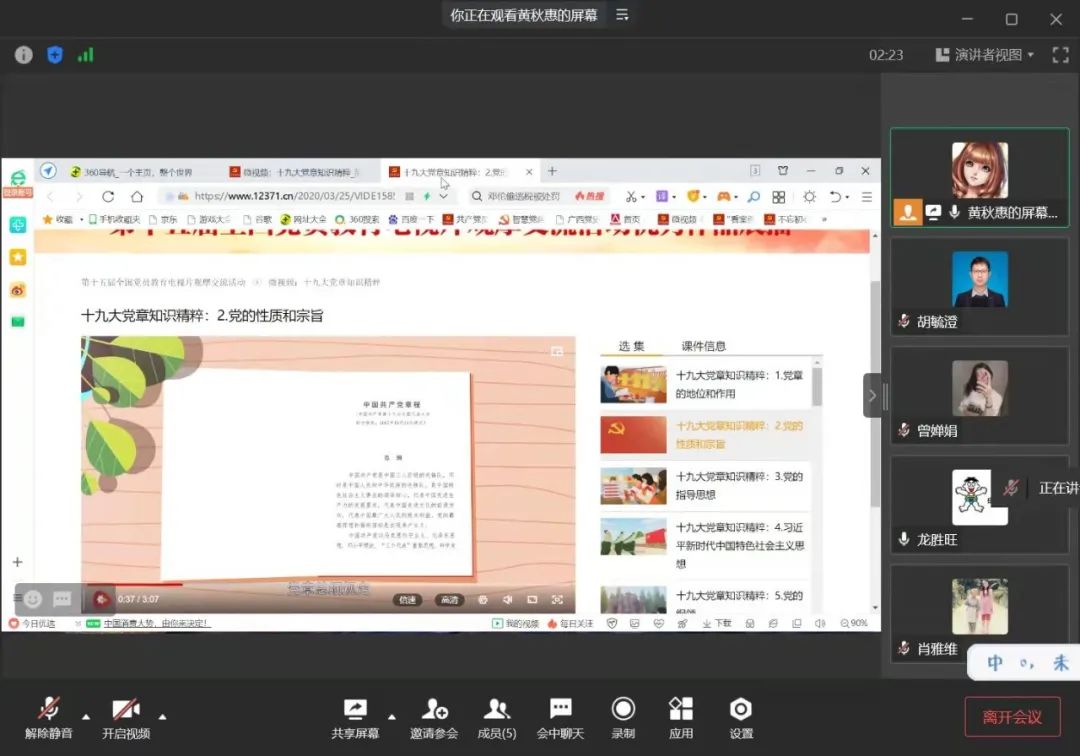Screen dimensions: 1080x756
Task: Change video quality with 高清
Action: pos(449,600)
